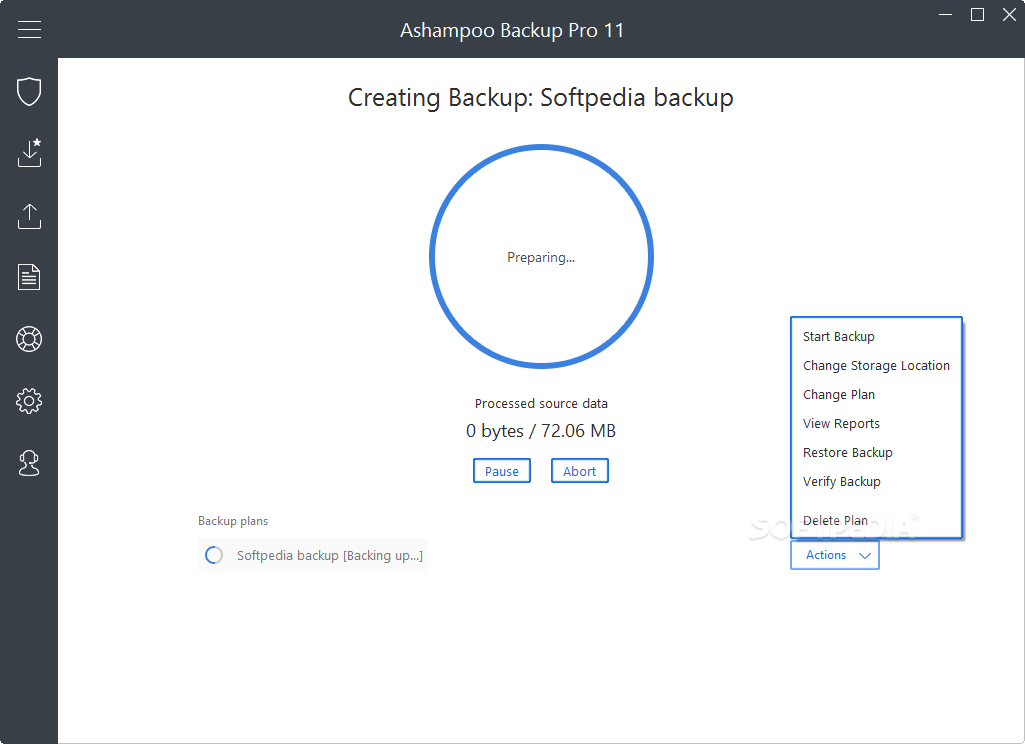Select Change Plan menu entry

839,395
